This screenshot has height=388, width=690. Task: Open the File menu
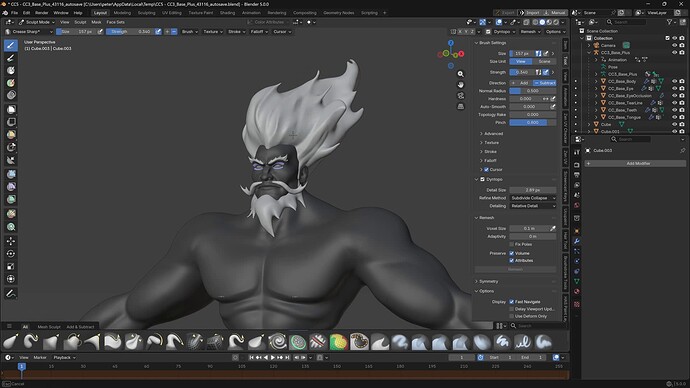[x=15, y=13]
